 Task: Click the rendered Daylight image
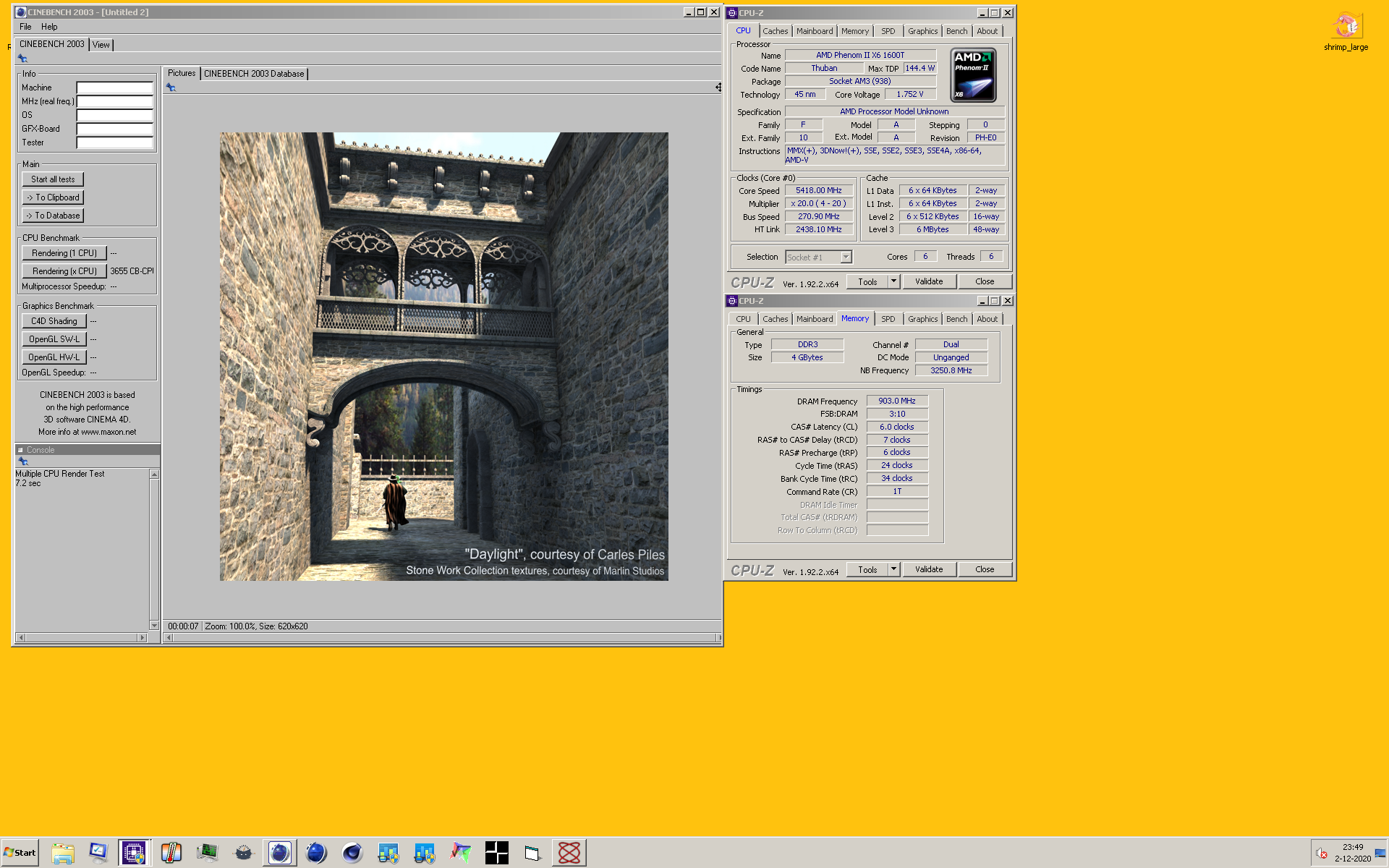tap(443, 356)
